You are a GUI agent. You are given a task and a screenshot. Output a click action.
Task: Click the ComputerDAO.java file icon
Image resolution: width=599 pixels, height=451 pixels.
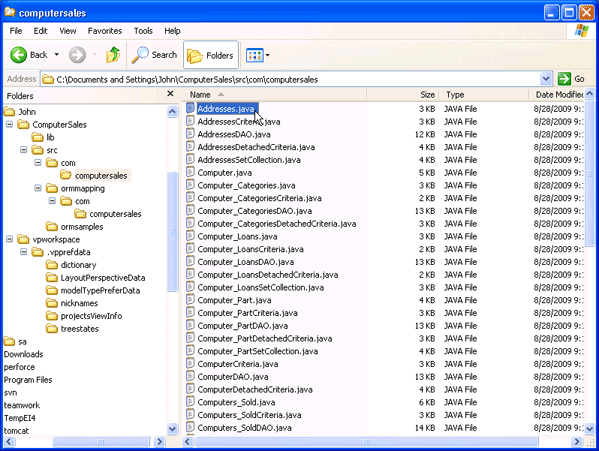[x=190, y=376]
